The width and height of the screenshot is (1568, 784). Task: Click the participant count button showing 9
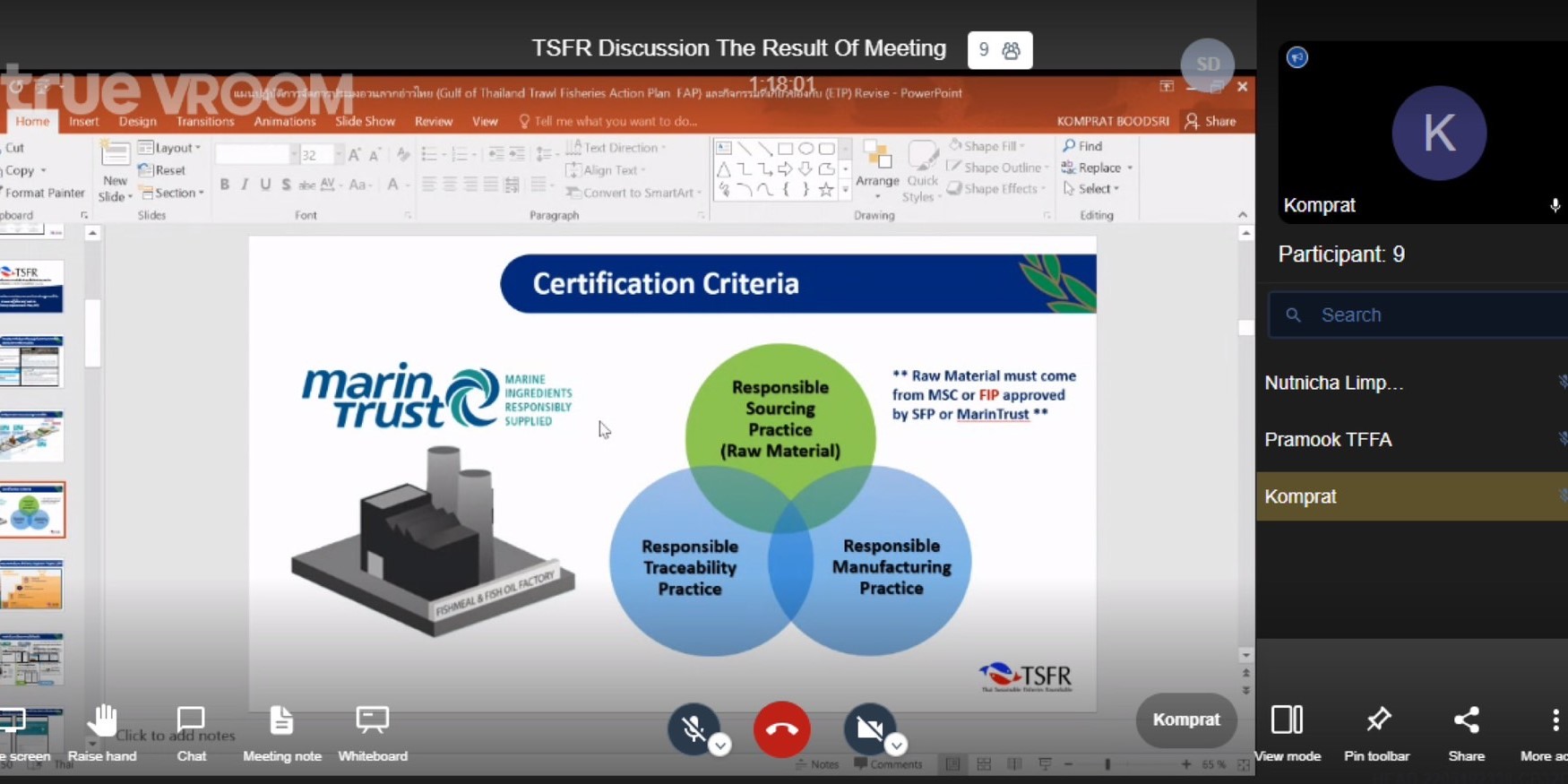click(999, 50)
